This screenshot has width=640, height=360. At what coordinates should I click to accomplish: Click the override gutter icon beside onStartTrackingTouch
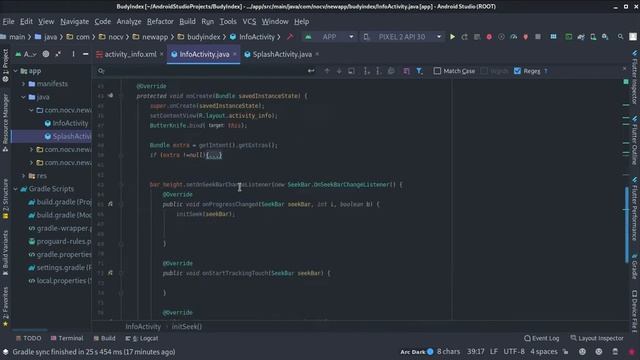point(111,273)
